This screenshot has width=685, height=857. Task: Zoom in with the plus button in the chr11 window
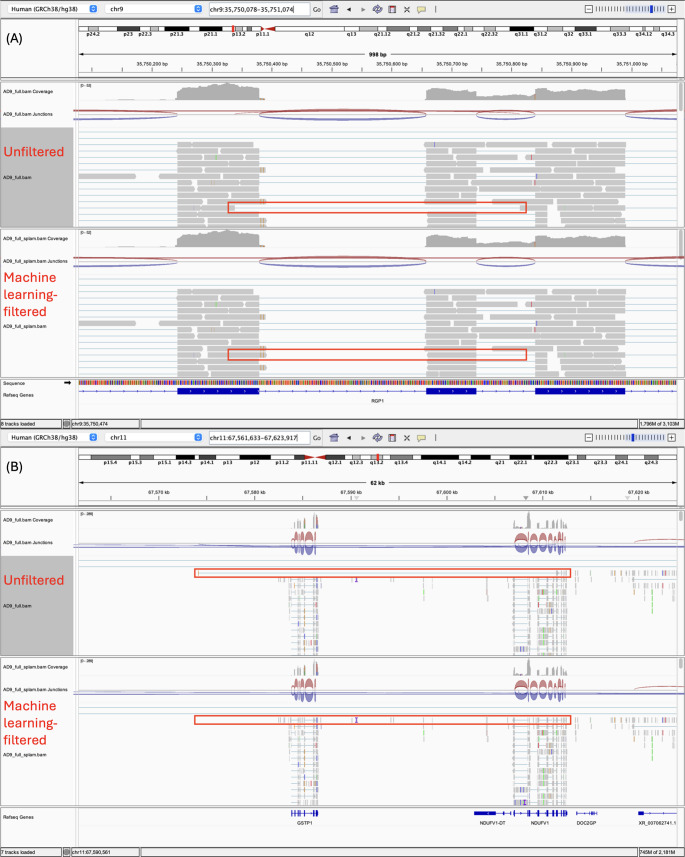coord(671,438)
